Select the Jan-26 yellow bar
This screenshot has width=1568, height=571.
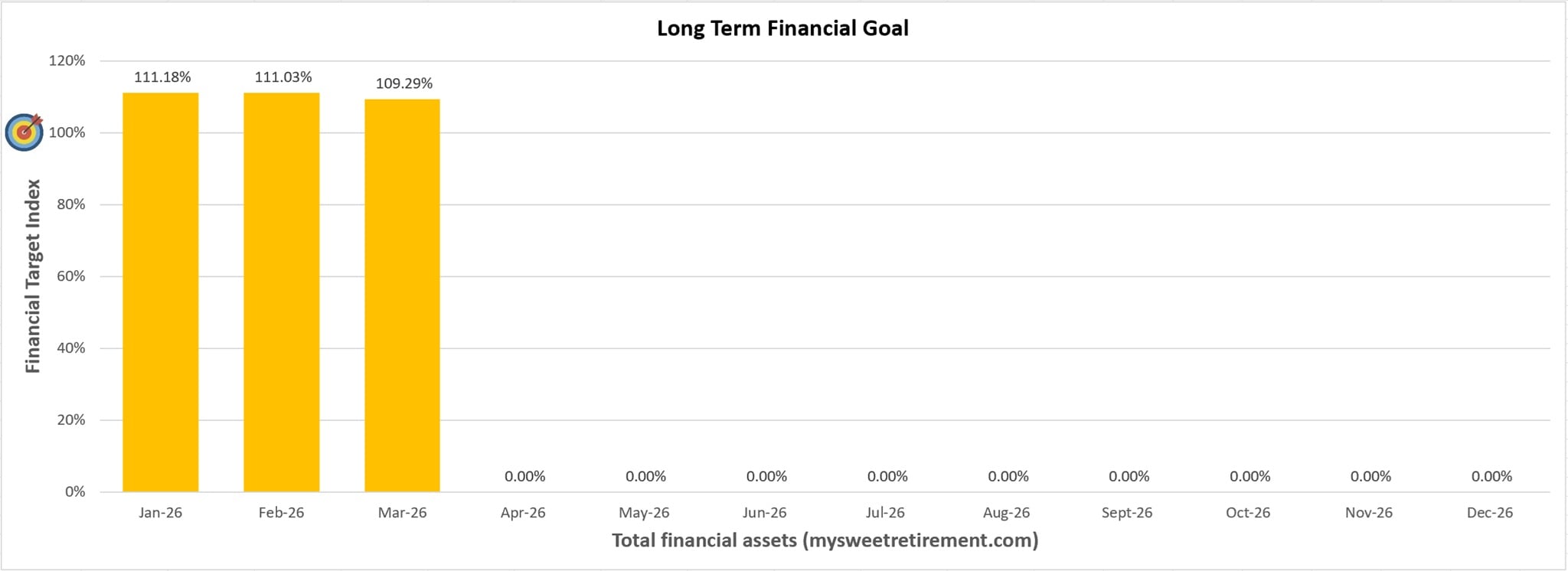click(161, 291)
